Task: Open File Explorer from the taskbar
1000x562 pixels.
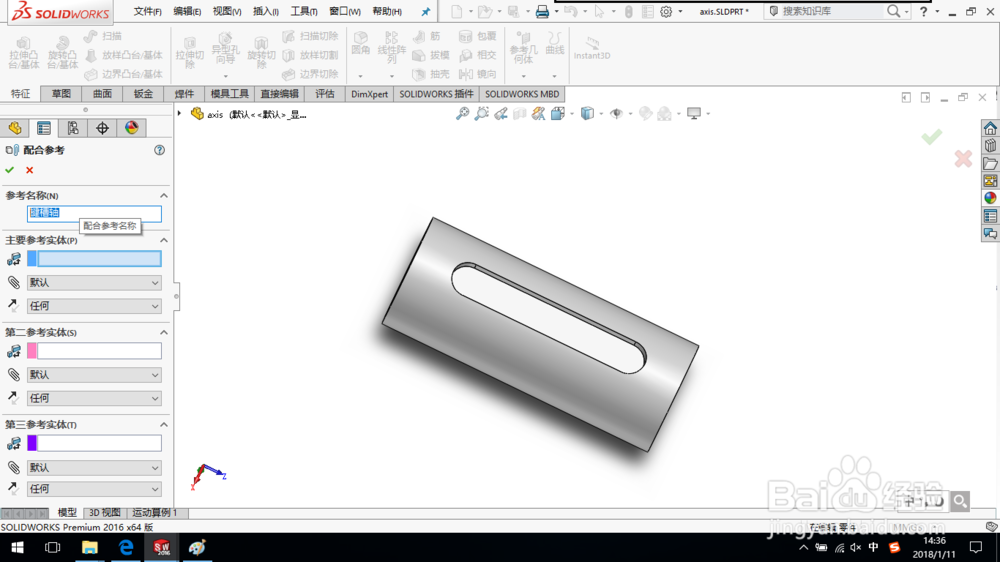Action: pos(89,548)
